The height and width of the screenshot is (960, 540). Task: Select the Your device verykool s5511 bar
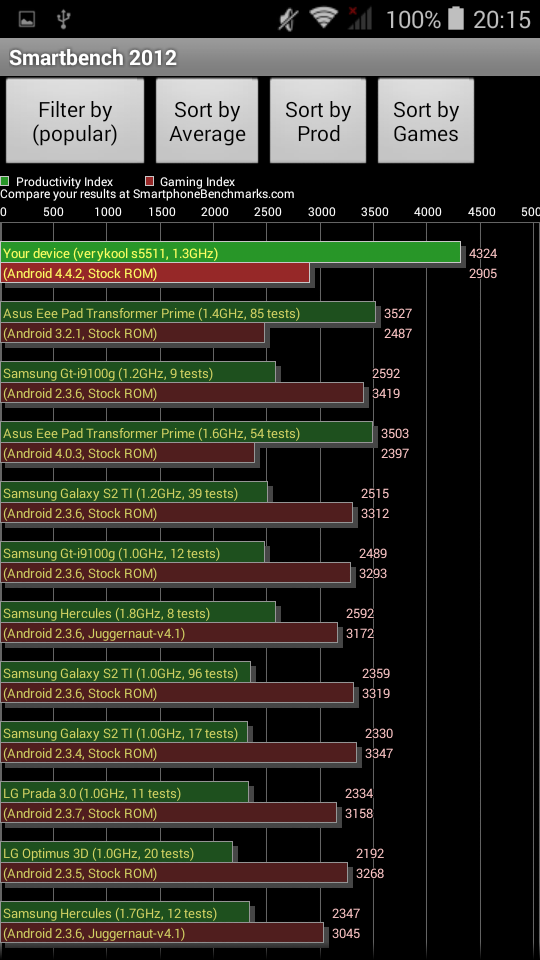coord(230,252)
